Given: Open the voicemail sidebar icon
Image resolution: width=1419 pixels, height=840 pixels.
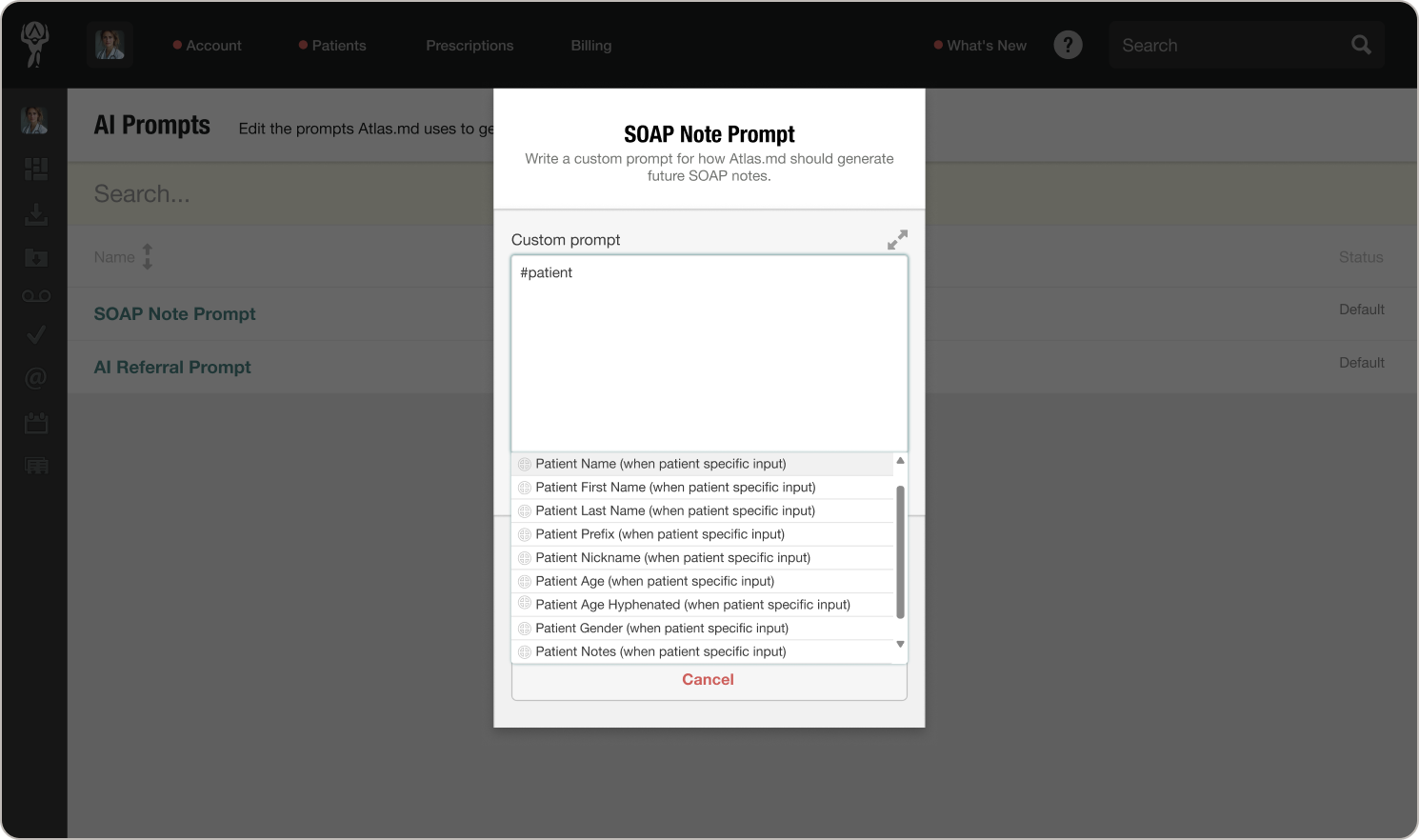Looking at the screenshot, I should (x=36, y=296).
